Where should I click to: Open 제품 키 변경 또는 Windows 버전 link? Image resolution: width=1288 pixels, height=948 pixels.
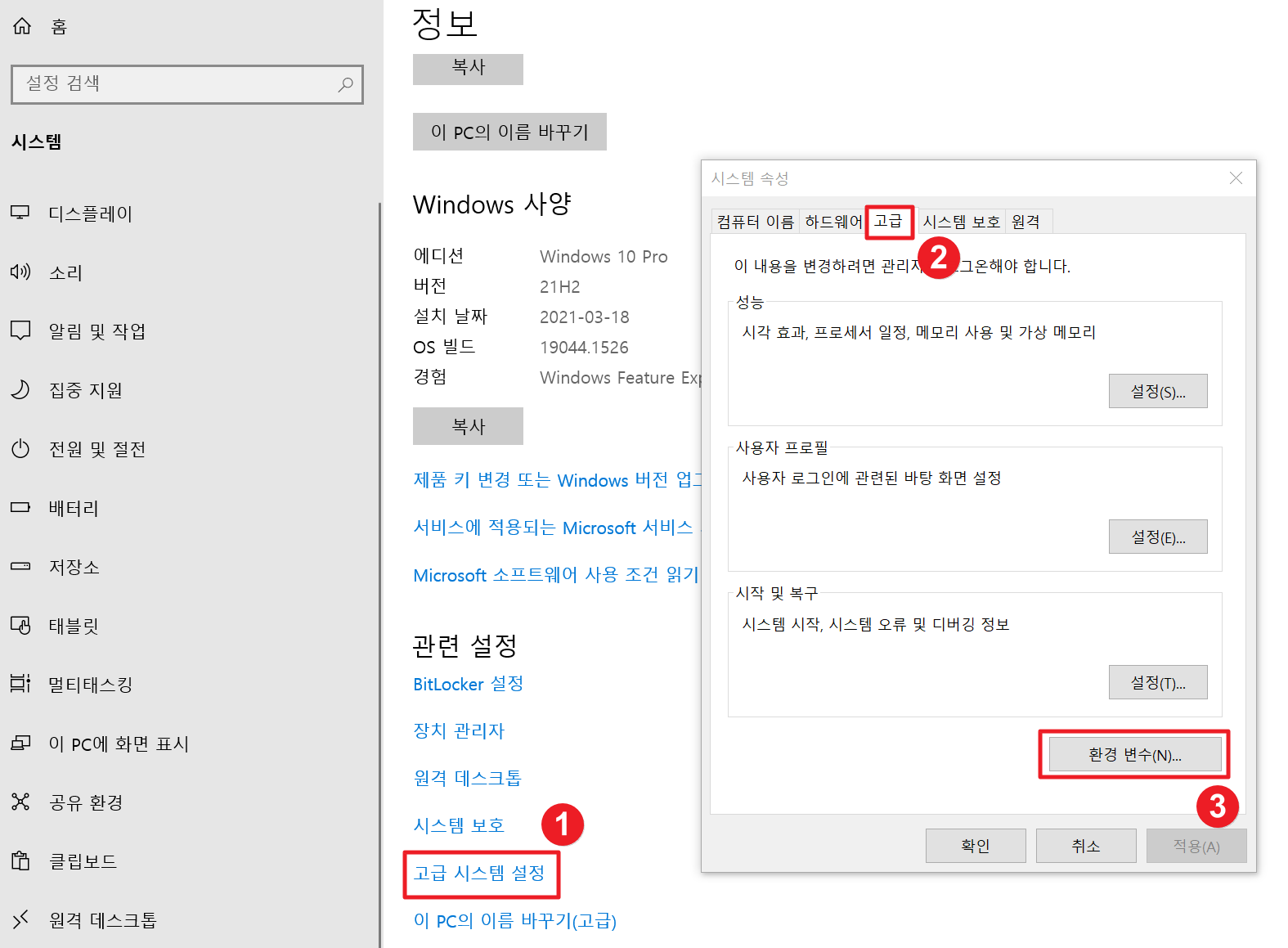[557, 480]
